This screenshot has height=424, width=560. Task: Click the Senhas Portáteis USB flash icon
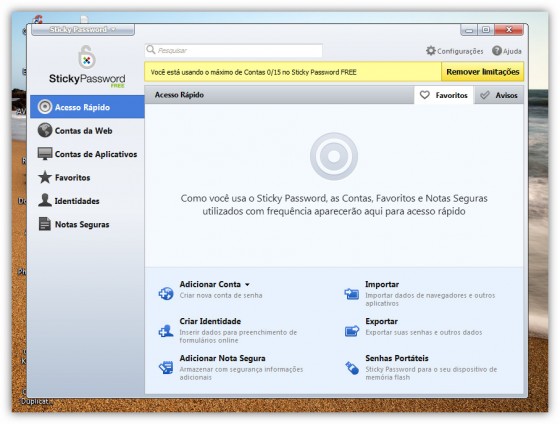tap(352, 368)
